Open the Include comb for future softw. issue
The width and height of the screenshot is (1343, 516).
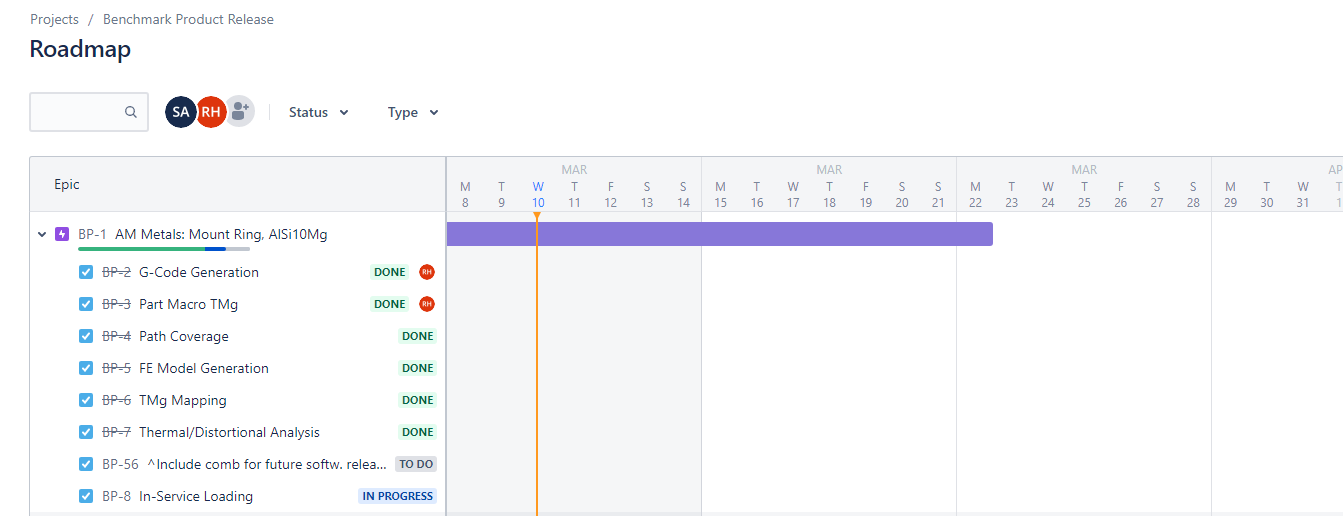click(267, 464)
